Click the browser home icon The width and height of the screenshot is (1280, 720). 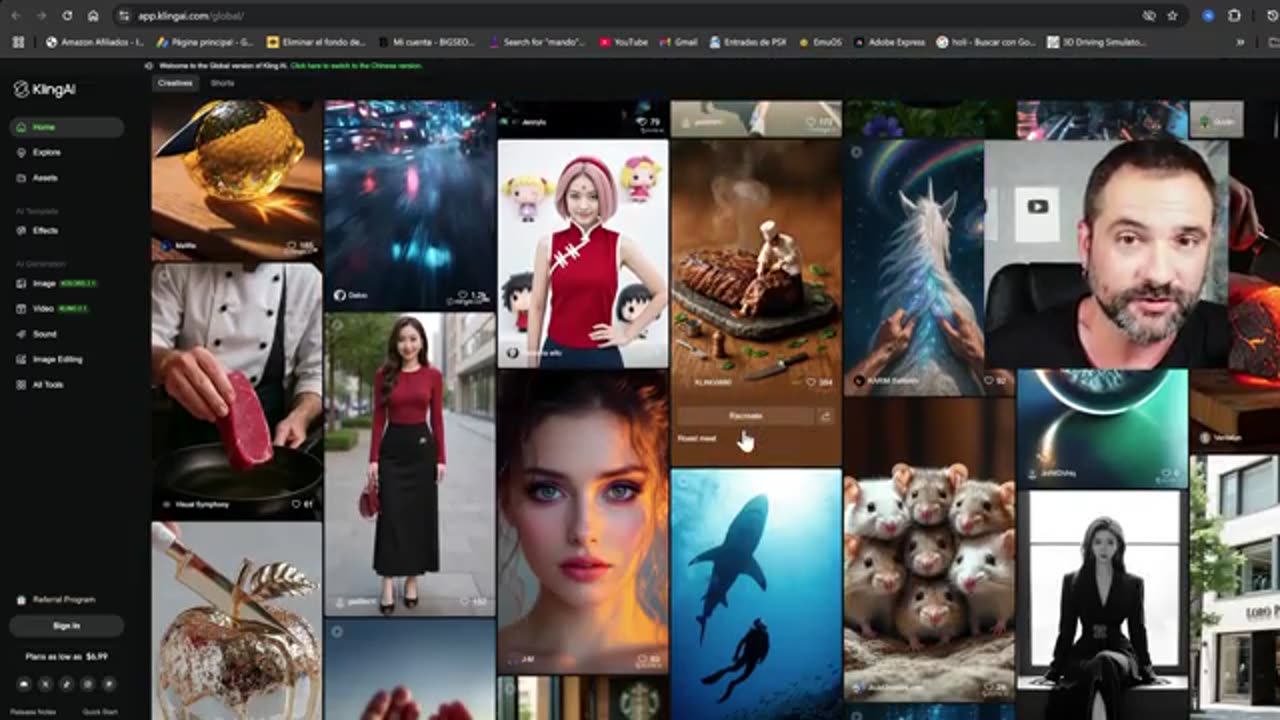click(93, 16)
